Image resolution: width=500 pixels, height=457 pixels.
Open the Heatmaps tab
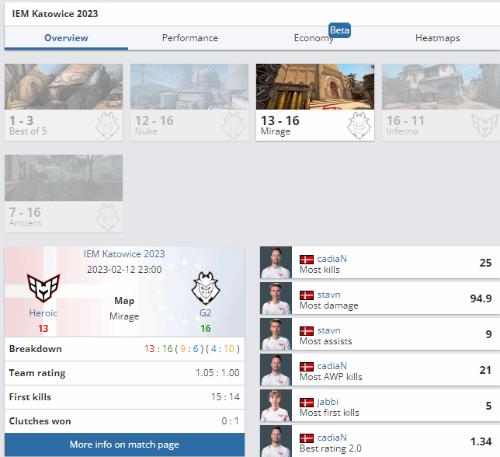click(437, 38)
